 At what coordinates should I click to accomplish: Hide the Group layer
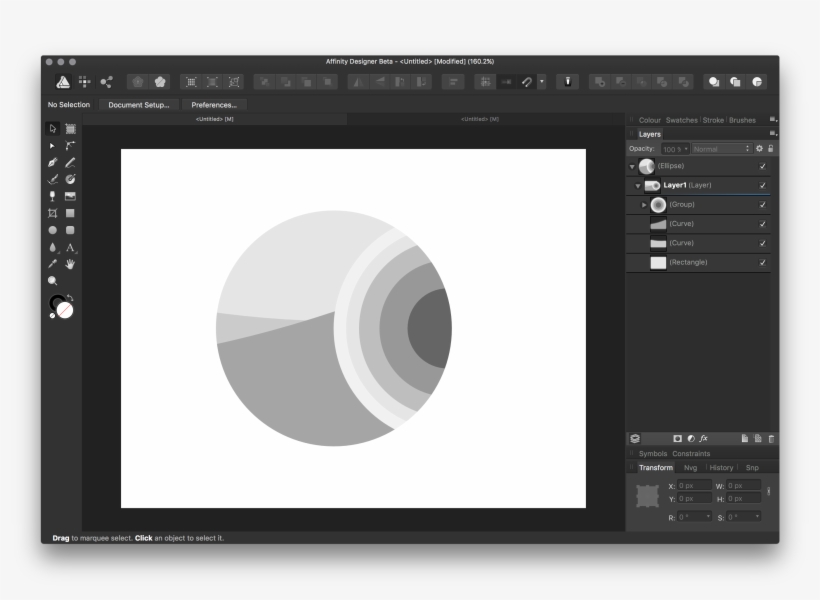764,204
